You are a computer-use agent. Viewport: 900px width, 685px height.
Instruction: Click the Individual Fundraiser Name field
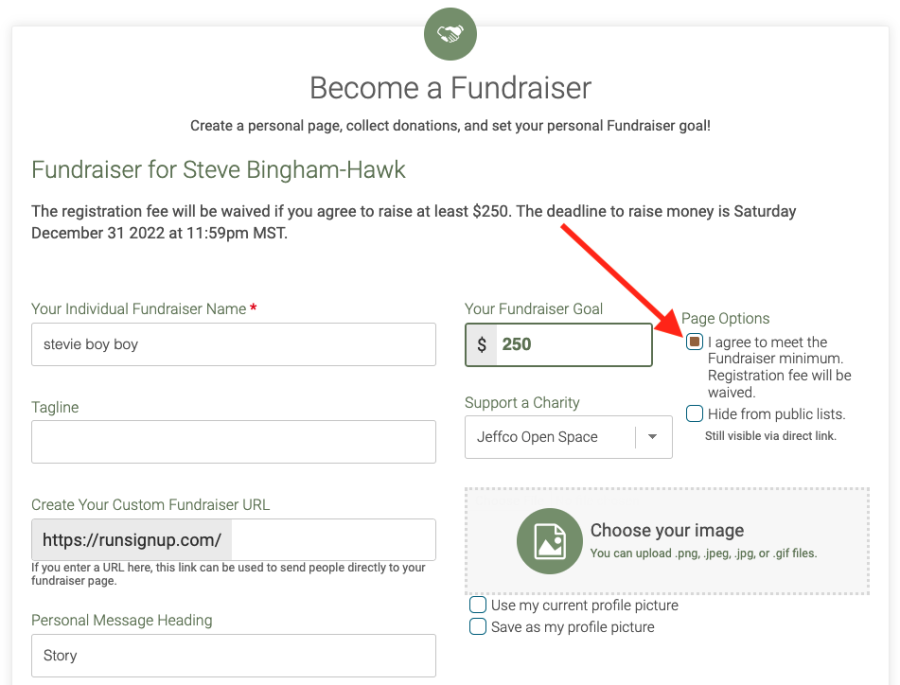click(x=233, y=344)
